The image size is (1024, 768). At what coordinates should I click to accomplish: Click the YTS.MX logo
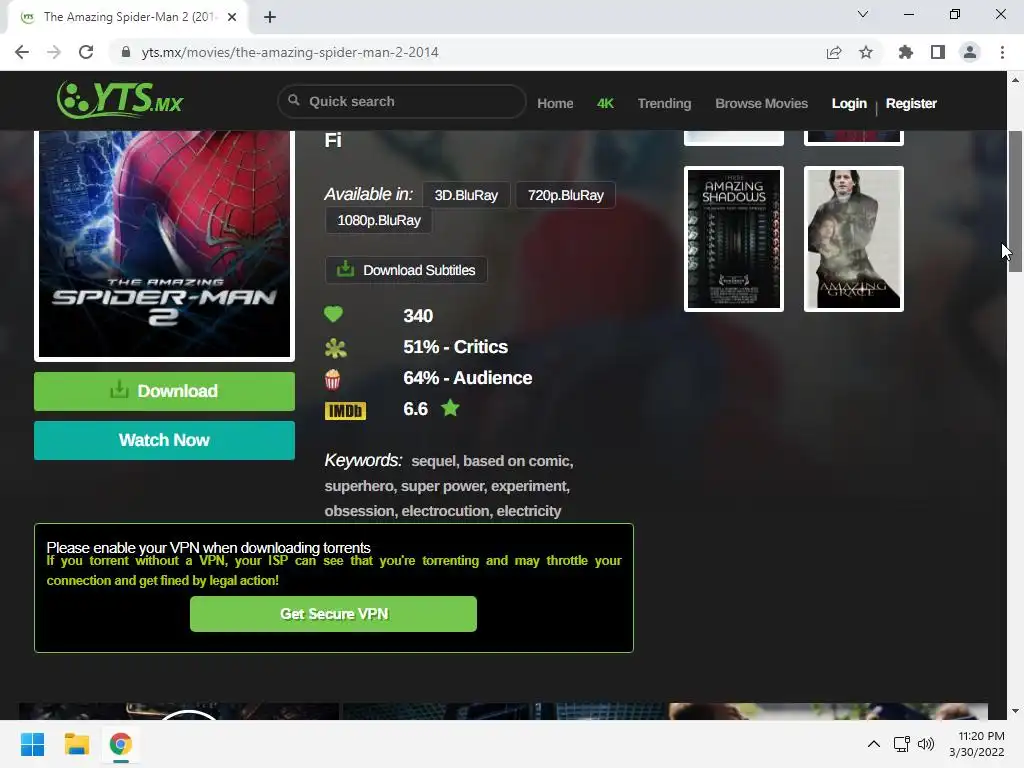coord(120,100)
